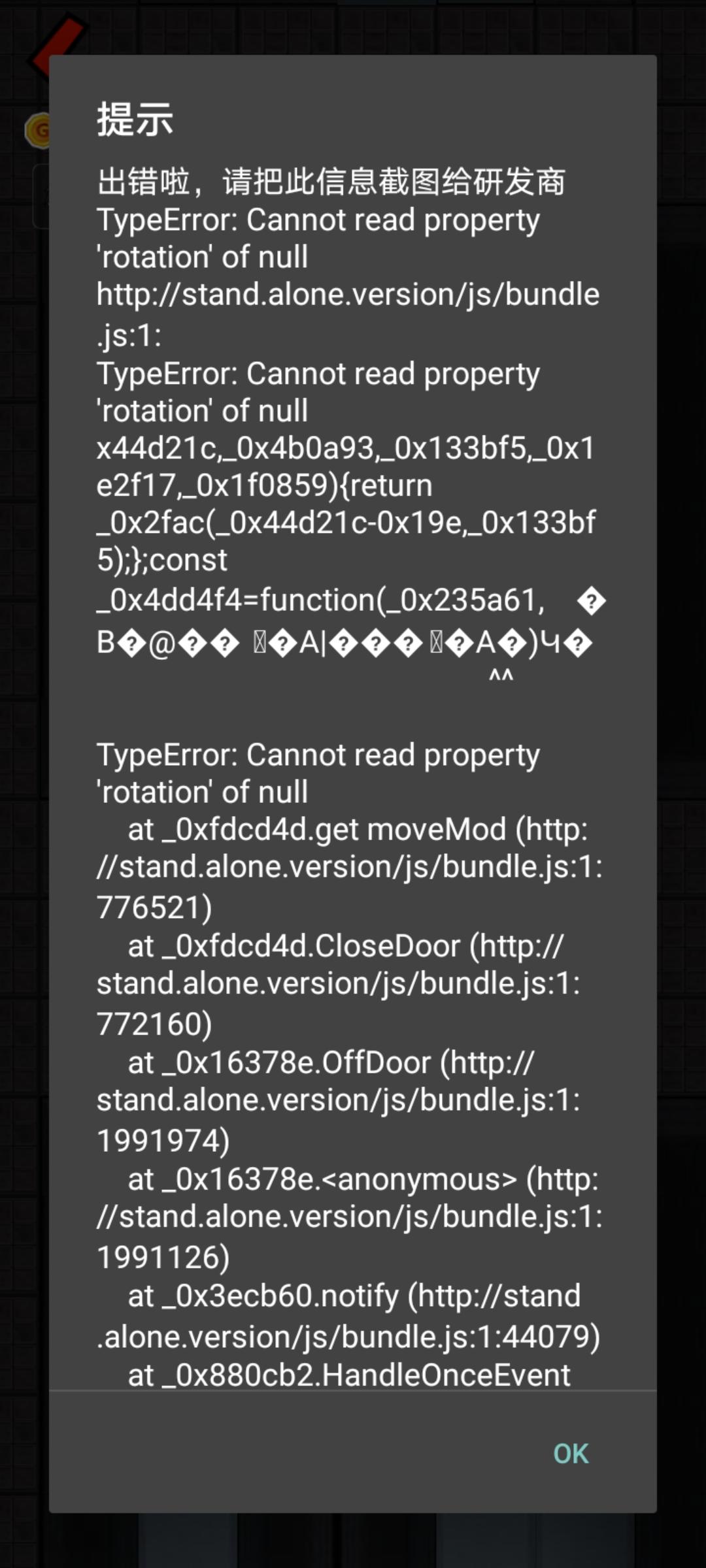
Task: Click the _0x4dd4f4=function code line
Action: pos(321,600)
